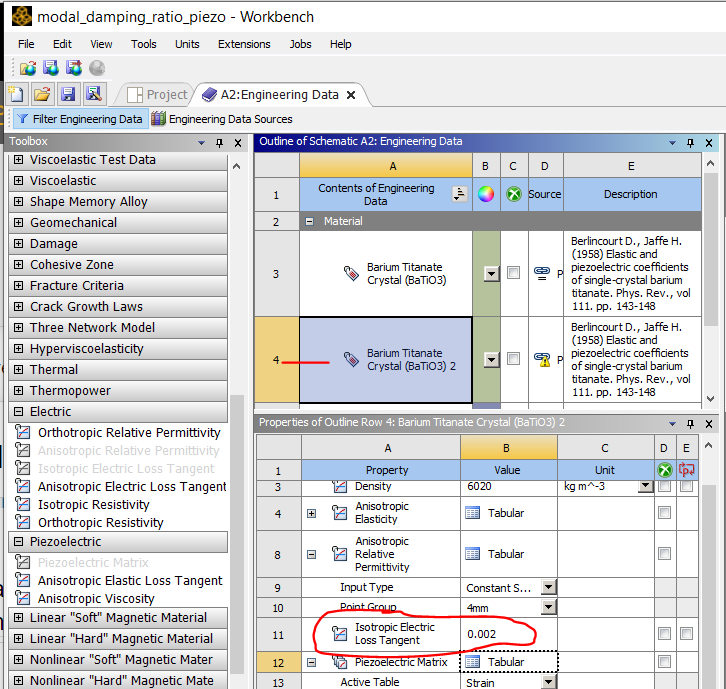
Task: Click the tabular icon for Piezoelectric Matrix value
Action: click(472, 662)
